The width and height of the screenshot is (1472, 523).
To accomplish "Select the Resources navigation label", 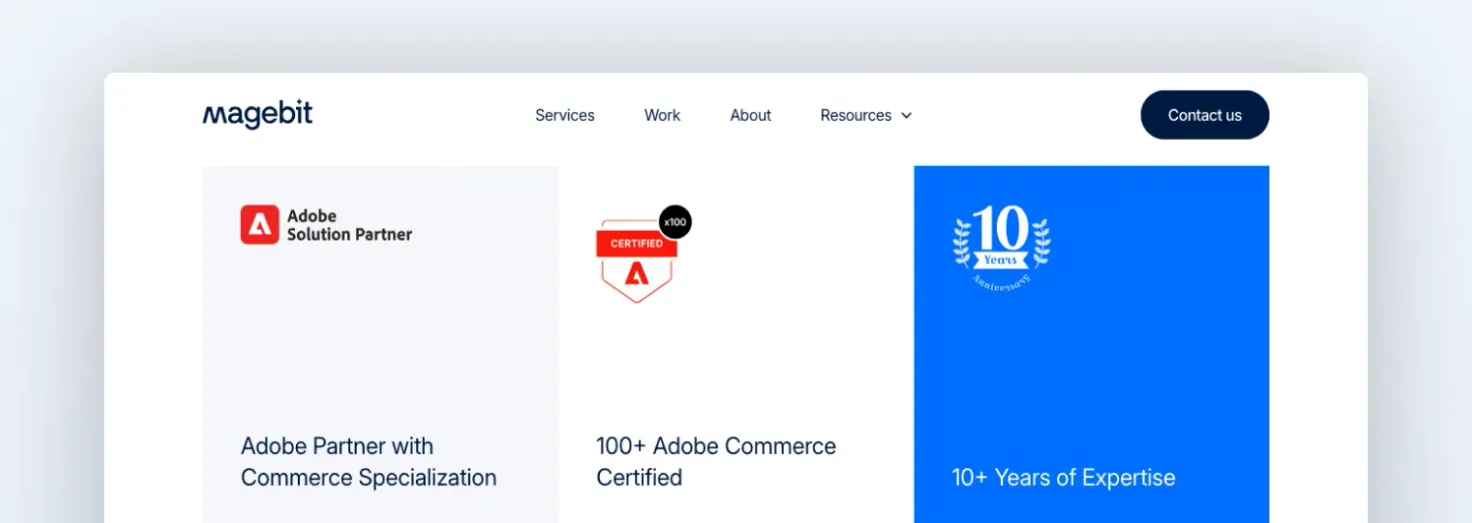I will coord(855,115).
